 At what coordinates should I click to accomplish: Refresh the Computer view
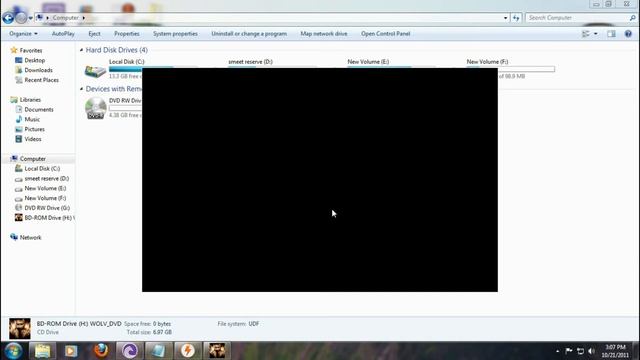516,18
